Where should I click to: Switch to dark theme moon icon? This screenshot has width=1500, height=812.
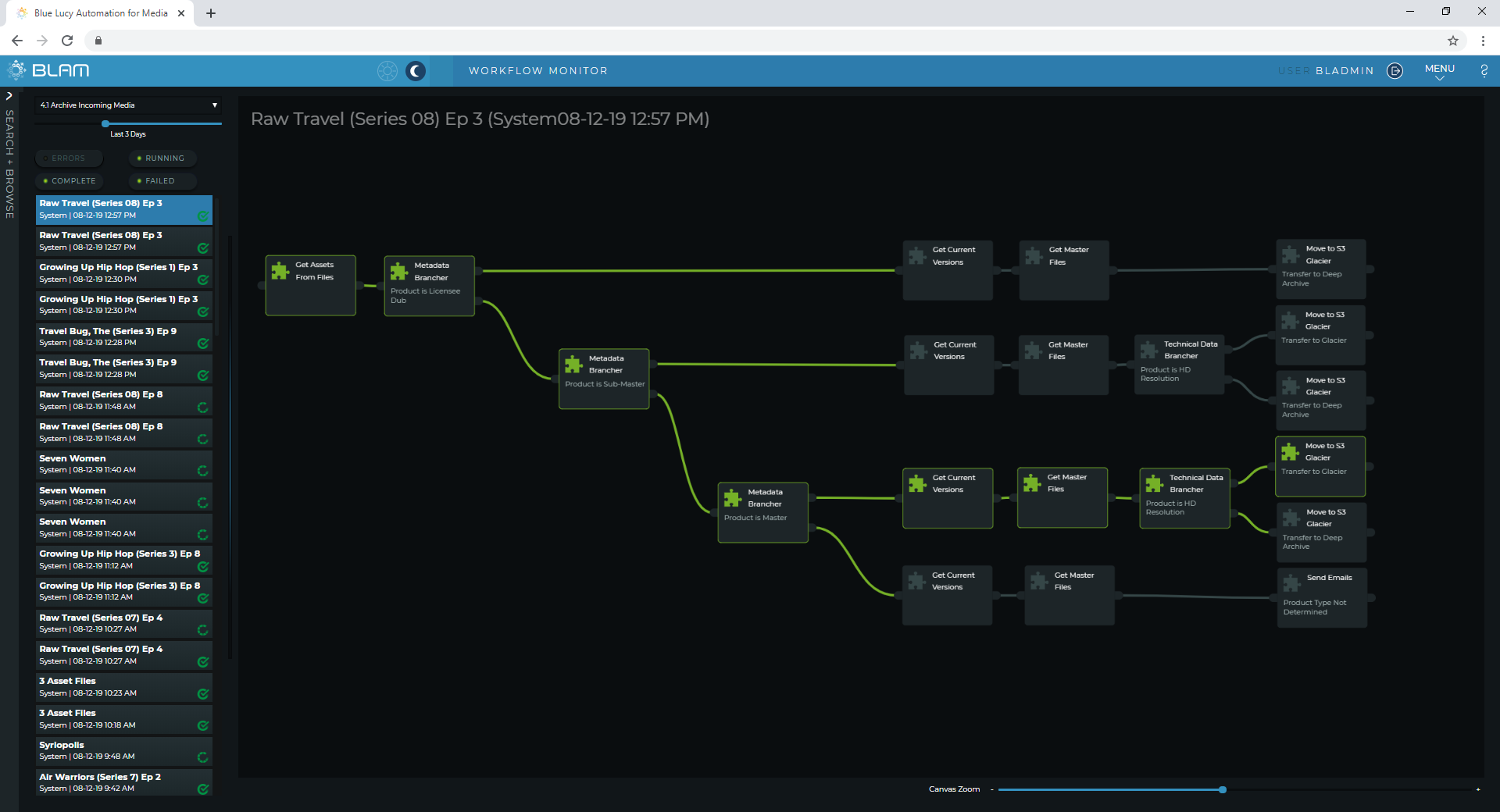(x=416, y=71)
